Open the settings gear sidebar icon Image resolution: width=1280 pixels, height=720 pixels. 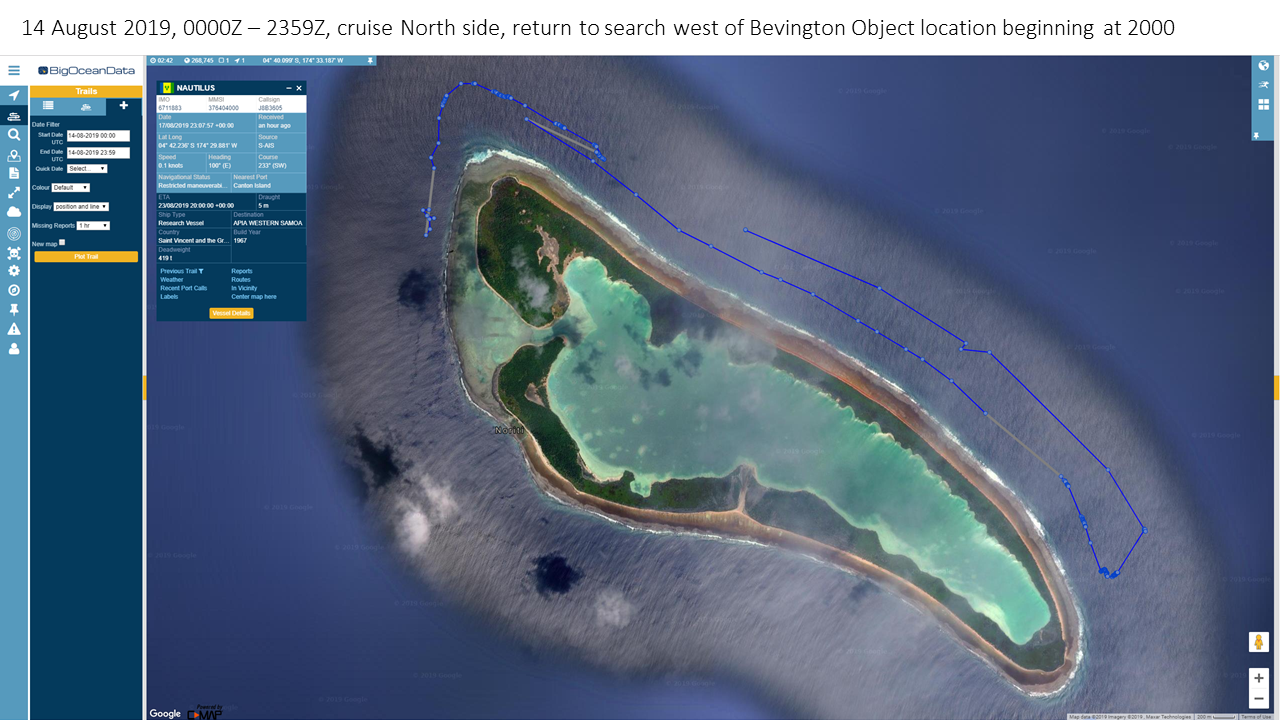coord(14,270)
